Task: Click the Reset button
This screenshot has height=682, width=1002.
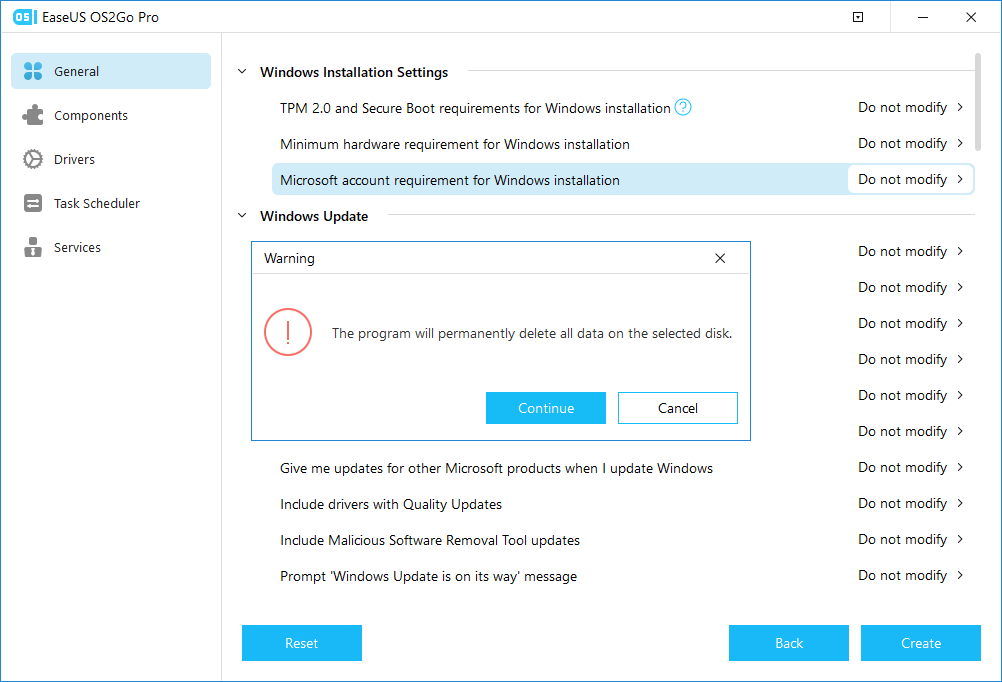Action: pyautogui.click(x=302, y=643)
